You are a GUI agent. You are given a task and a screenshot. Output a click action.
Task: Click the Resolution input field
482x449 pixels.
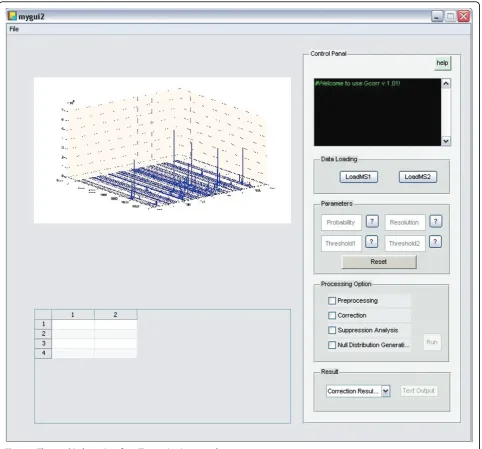405,222
